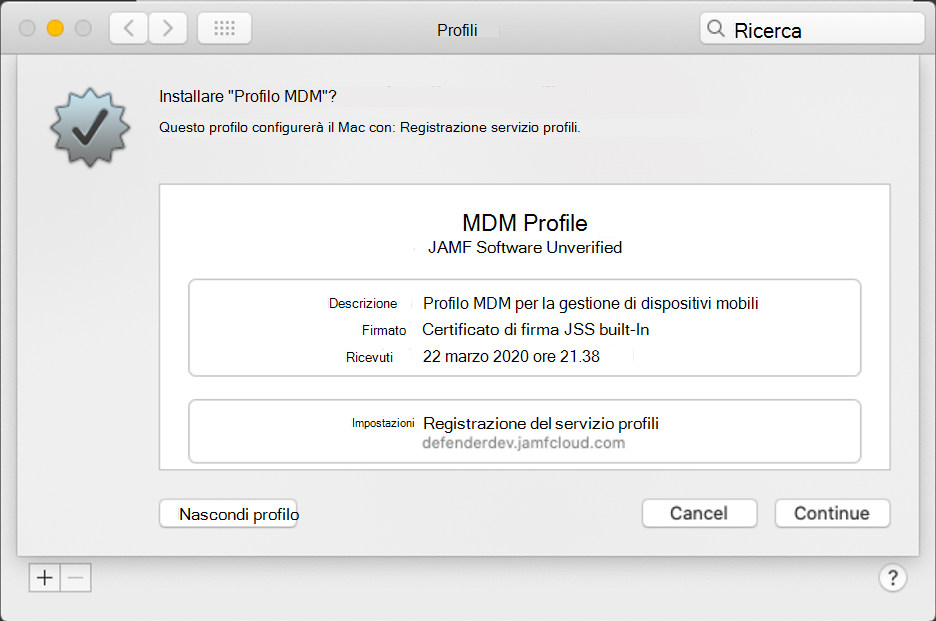Show all preferences grid icon
This screenshot has height=621, width=936.
[x=224, y=28]
